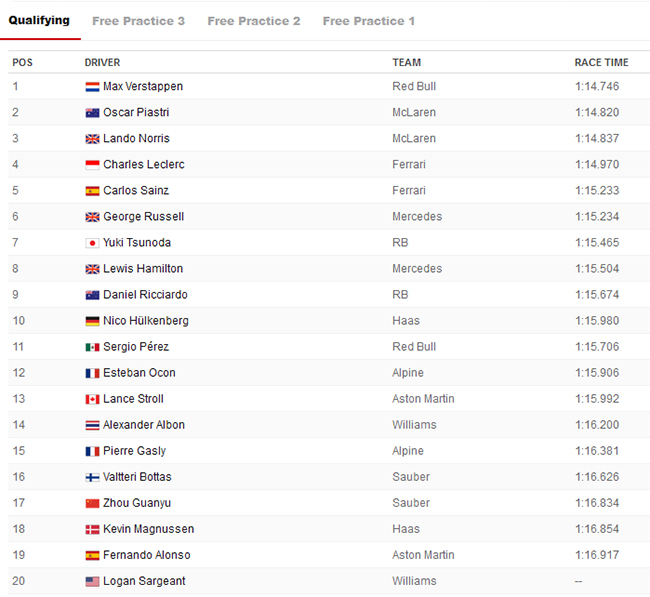
Task: Click the Mexican flag next to Sergio Pérez
Action: coord(92,347)
